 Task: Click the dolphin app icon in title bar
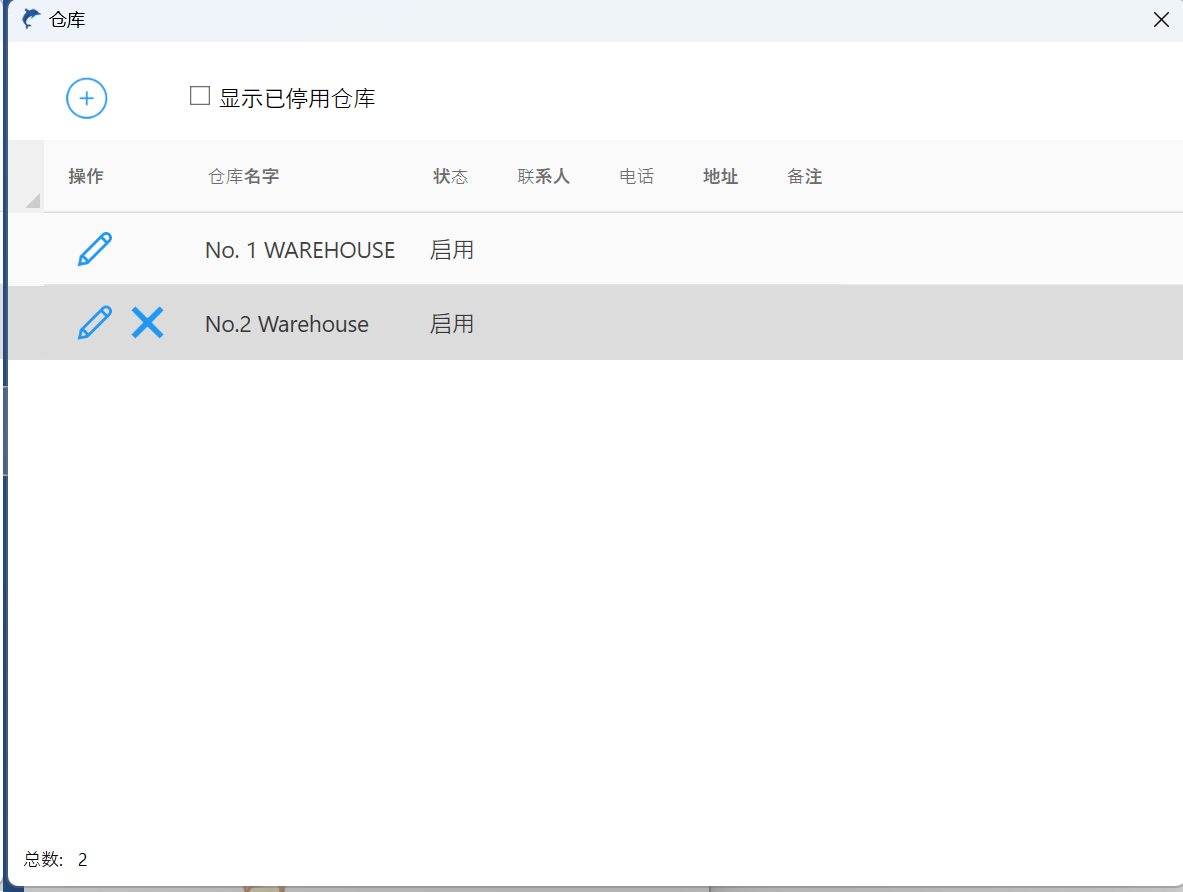click(x=31, y=19)
